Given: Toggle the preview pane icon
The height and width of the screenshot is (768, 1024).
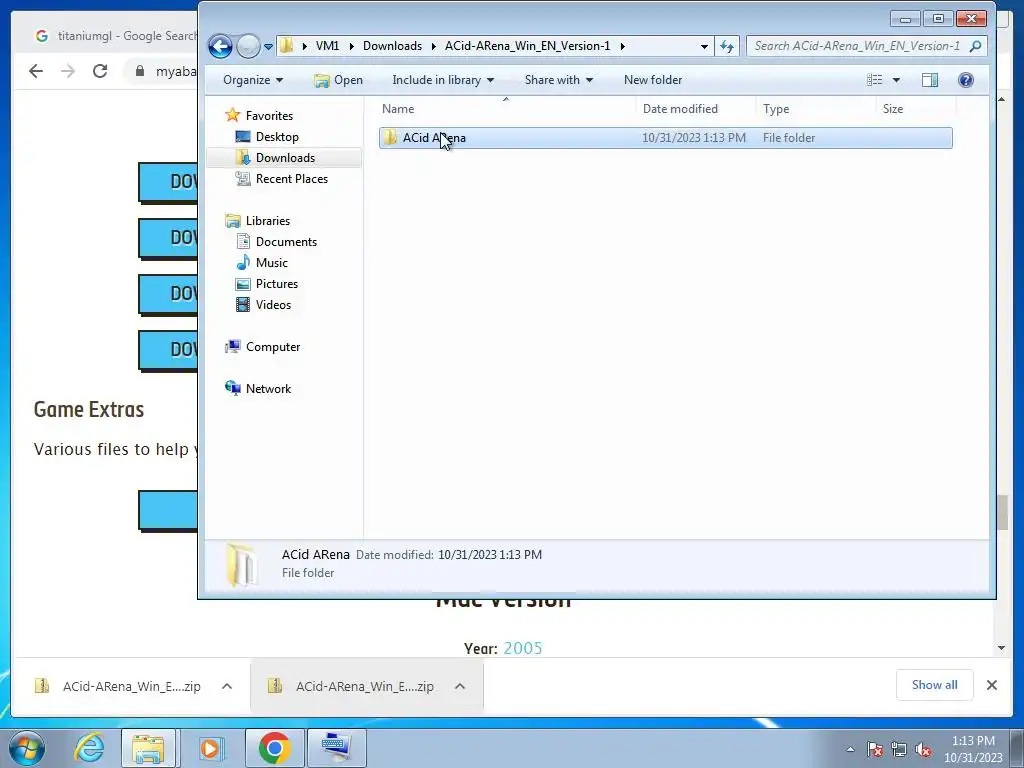Looking at the screenshot, I should [x=930, y=80].
